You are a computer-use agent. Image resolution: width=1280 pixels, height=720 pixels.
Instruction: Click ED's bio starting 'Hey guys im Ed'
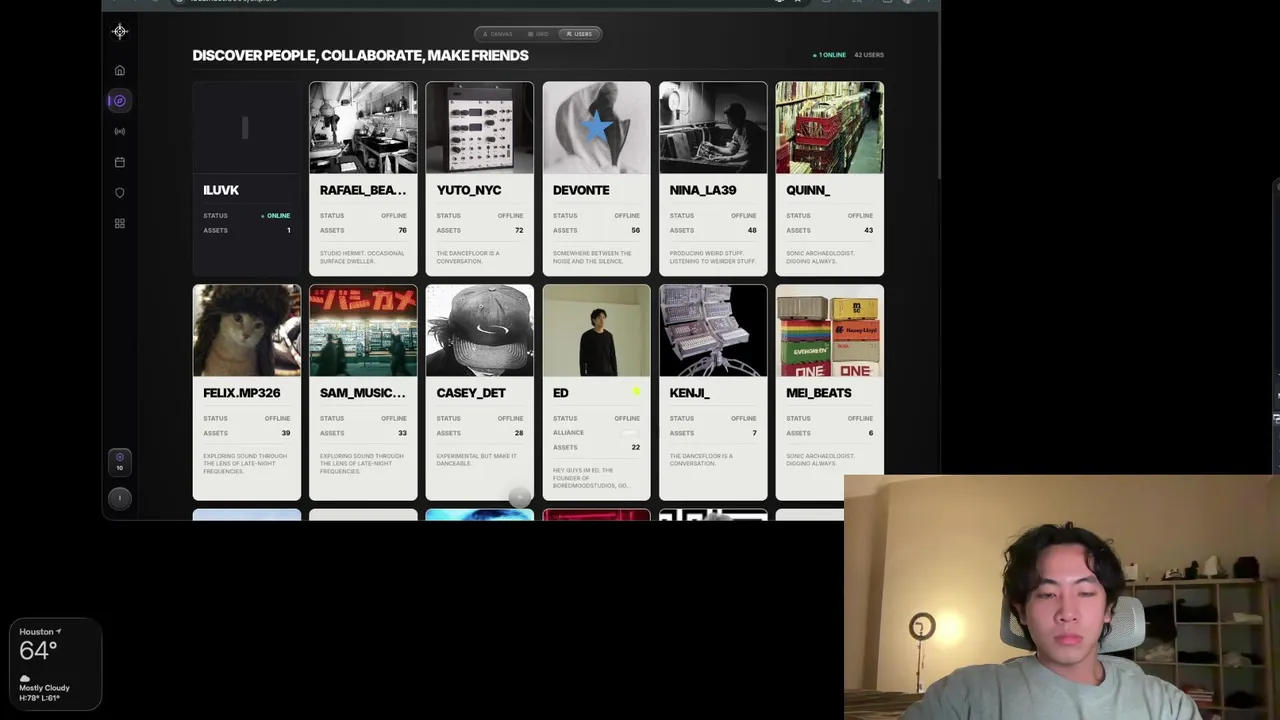coord(591,478)
